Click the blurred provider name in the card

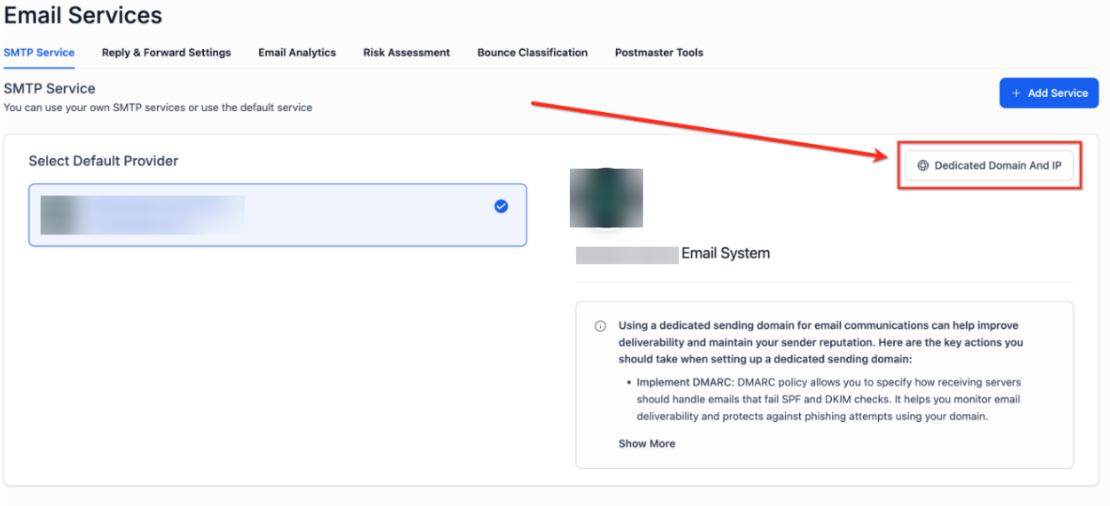(142, 215)
